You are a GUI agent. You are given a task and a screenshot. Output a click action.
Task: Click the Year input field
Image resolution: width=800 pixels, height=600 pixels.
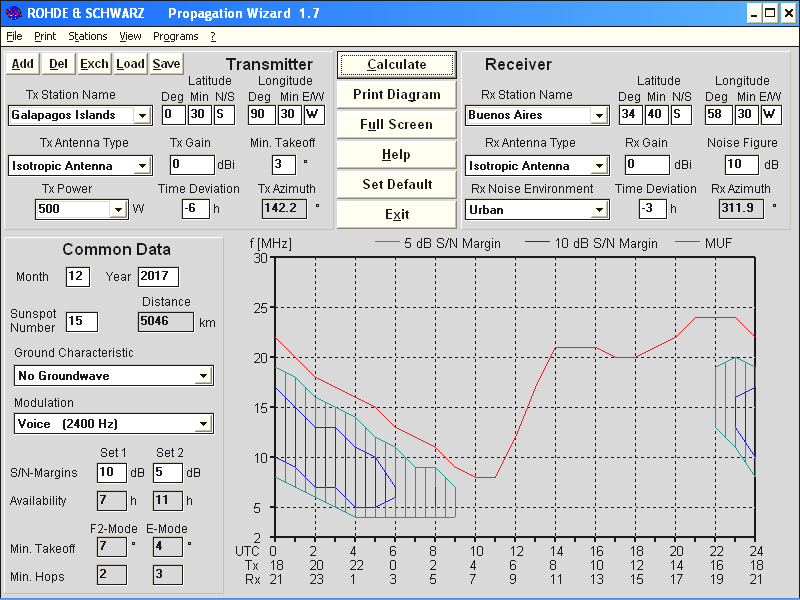(x=158, y=277)
